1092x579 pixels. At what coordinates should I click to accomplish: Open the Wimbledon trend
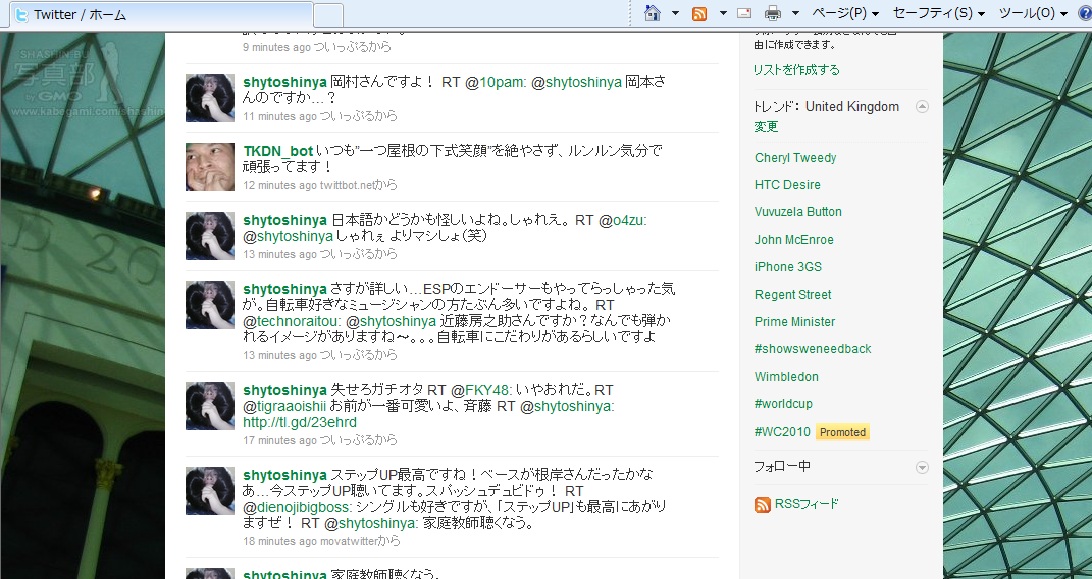point(786,377)
